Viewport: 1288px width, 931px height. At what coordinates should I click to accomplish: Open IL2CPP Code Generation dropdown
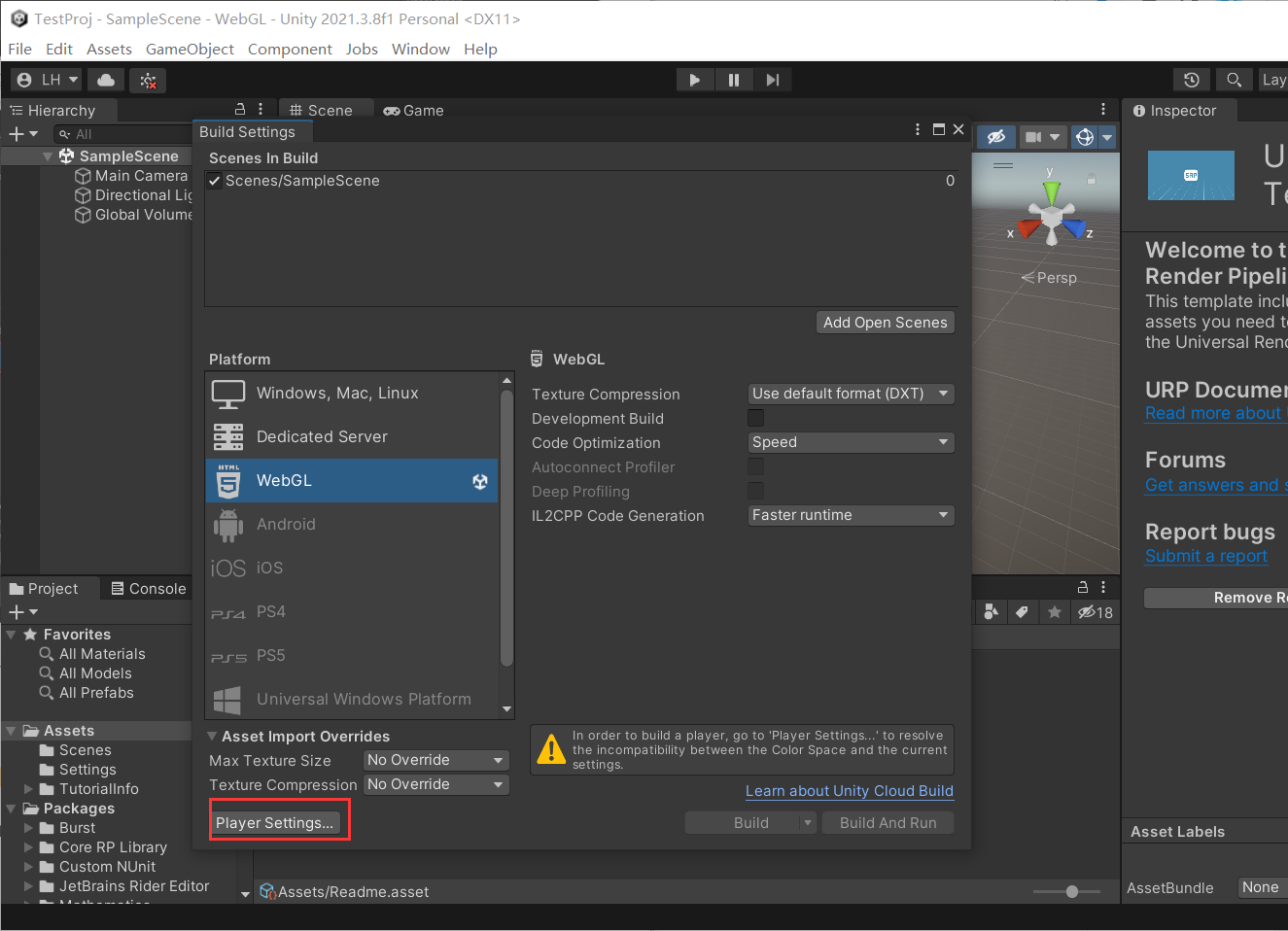851,515
